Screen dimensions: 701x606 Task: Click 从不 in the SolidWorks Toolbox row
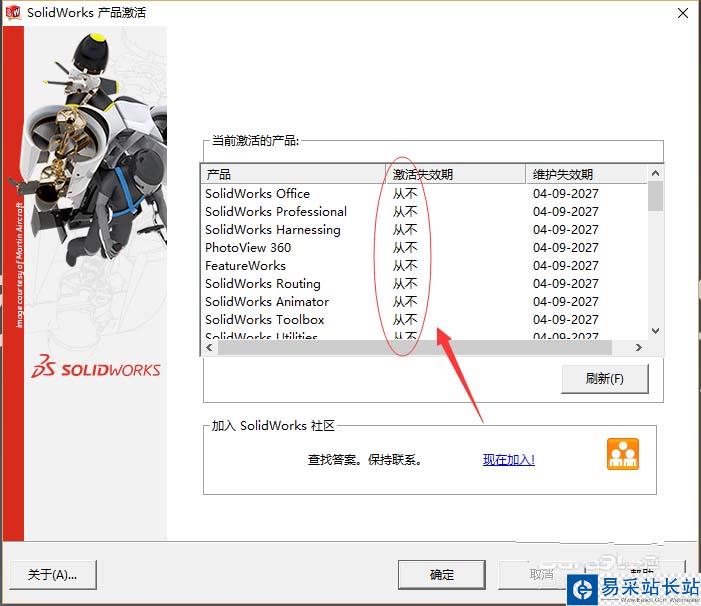pyautogui.click(x=405, y=319)
